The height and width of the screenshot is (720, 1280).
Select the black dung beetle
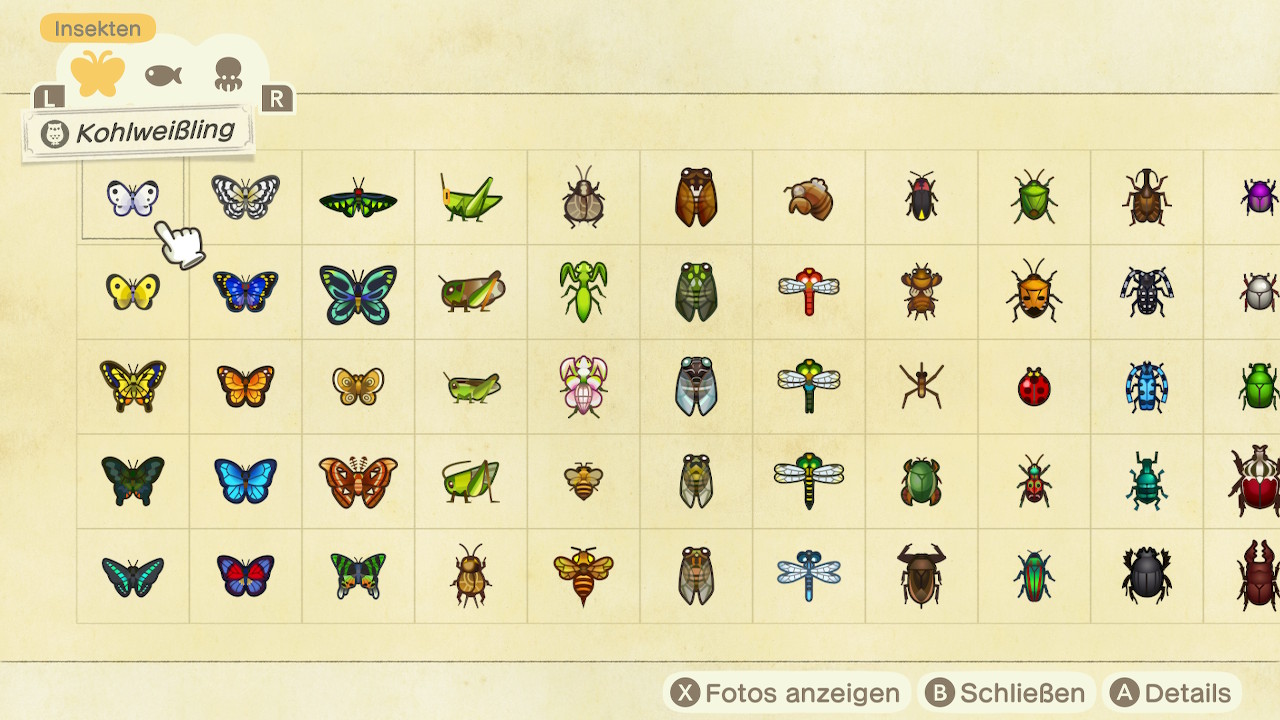point(1146,574)
